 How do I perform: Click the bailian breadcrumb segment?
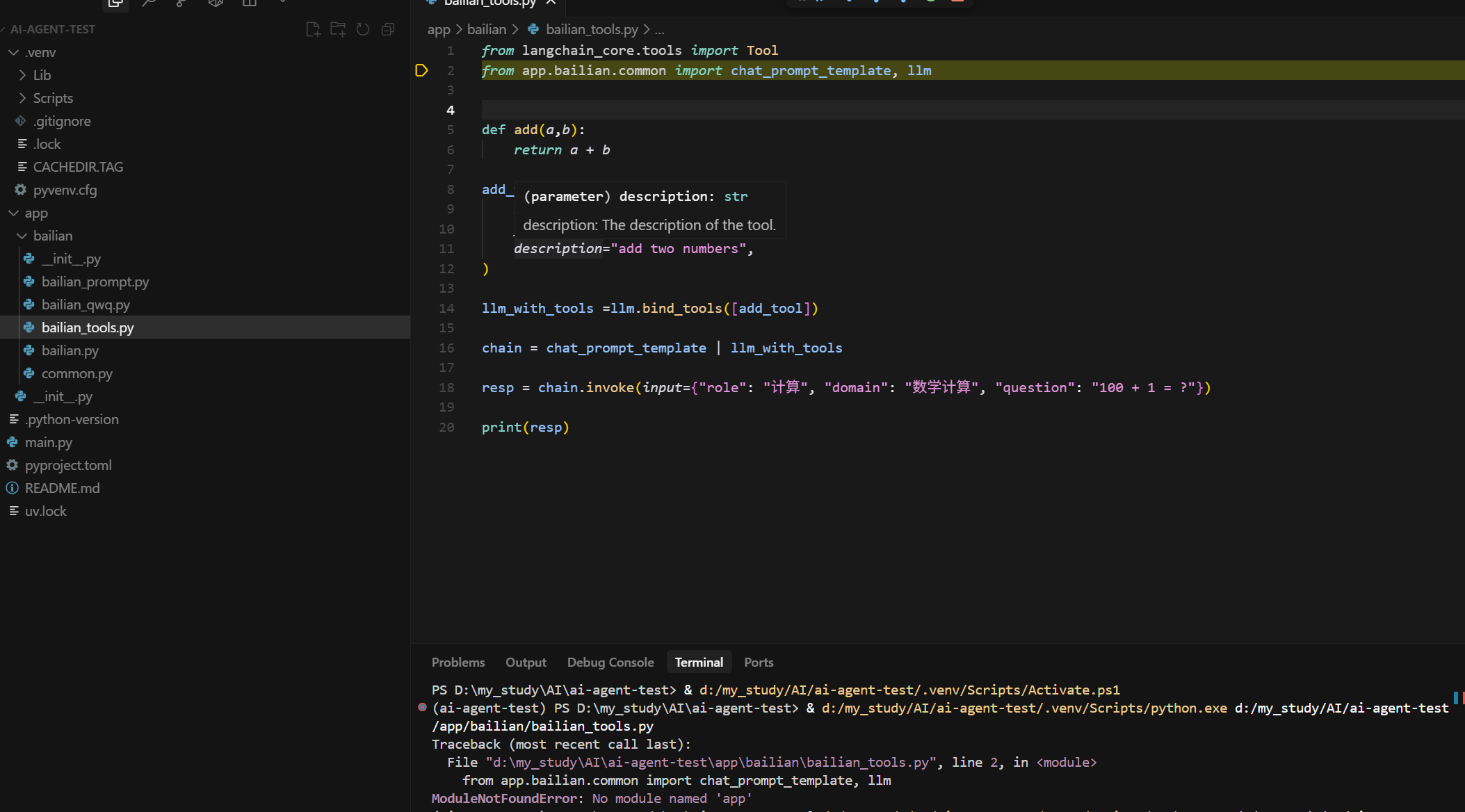[x=486, y=29]
